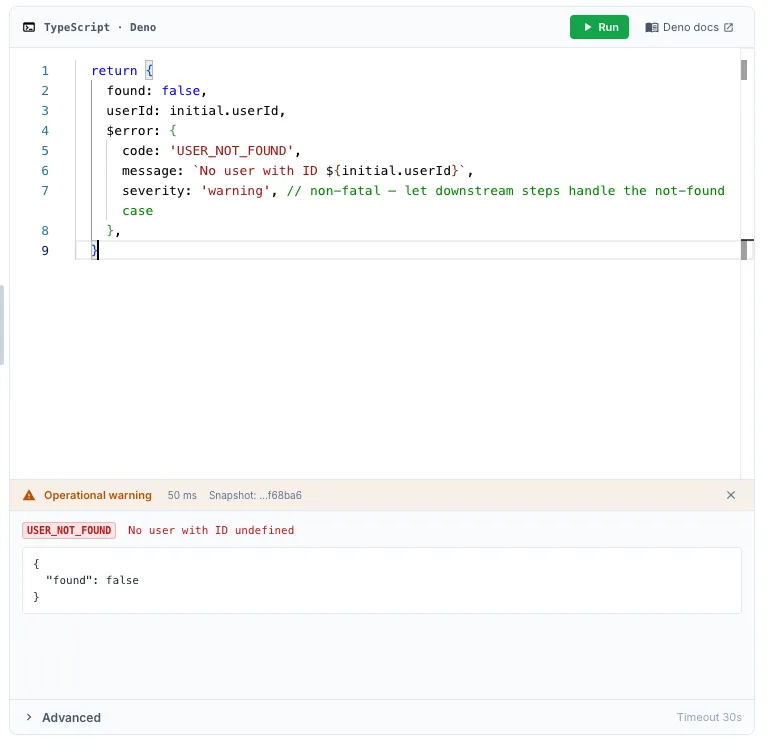767x754 pixels.
Task: Click the orange warning triangle icon
Action: pyautogui.click(x=29, y=495)
